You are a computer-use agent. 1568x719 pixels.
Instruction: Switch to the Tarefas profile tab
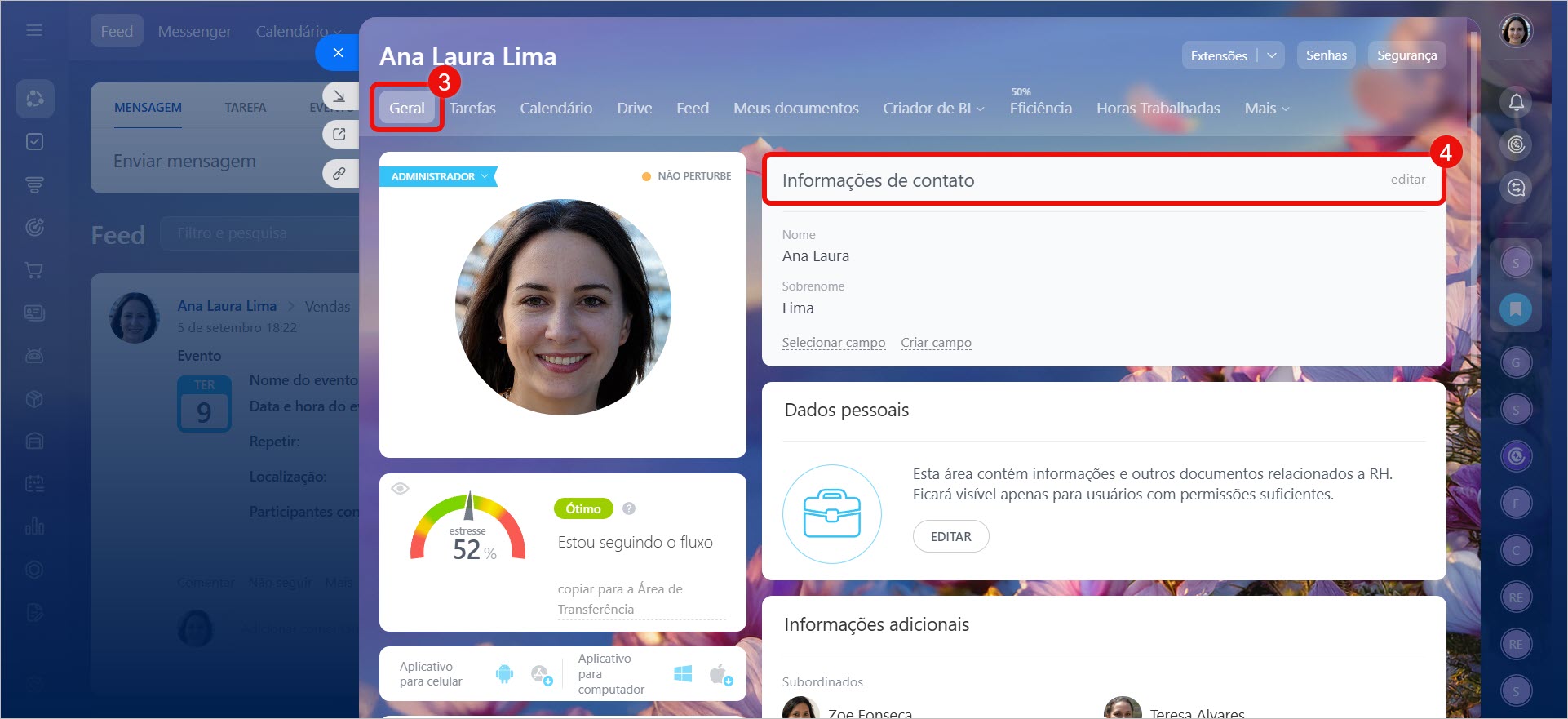coord(472,109)
